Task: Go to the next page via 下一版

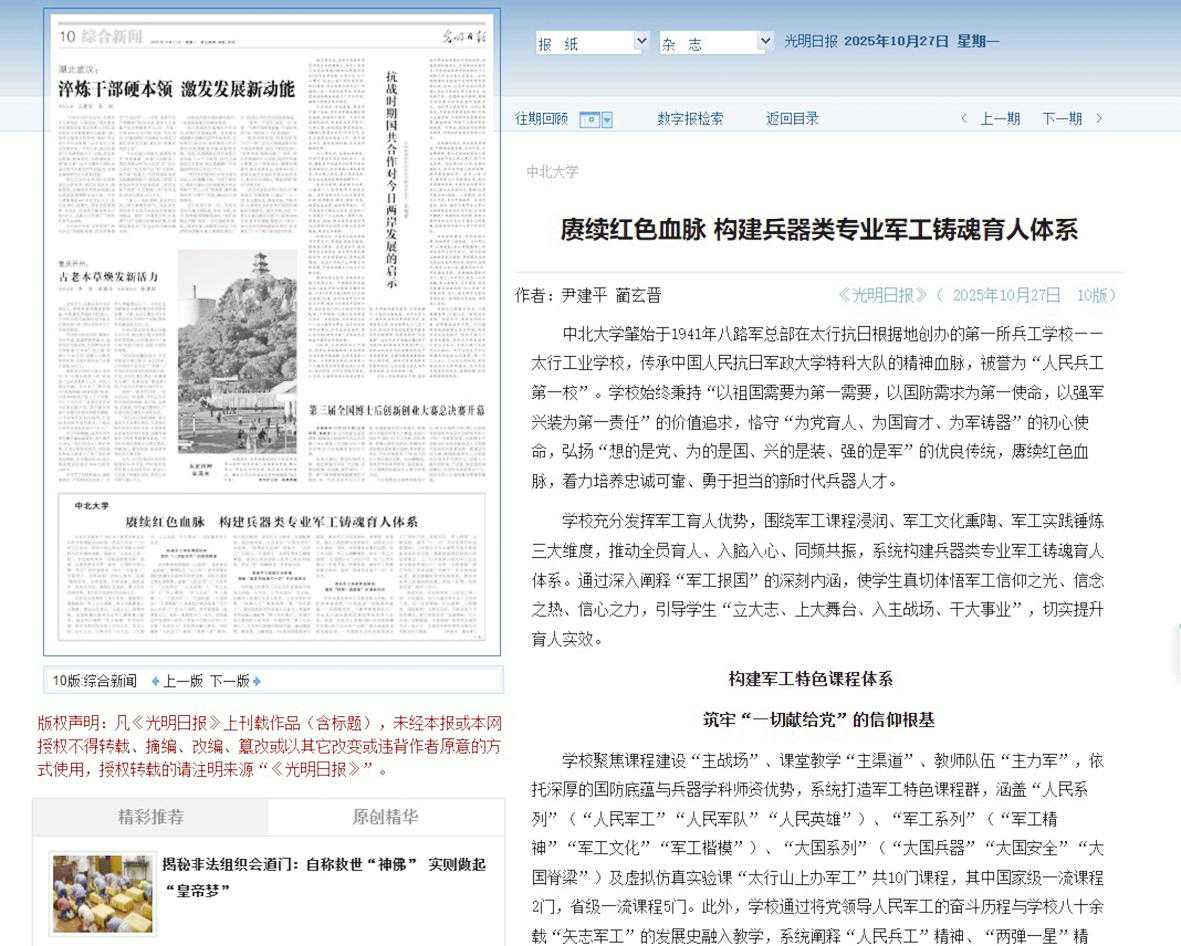Action: pos(229,681)
